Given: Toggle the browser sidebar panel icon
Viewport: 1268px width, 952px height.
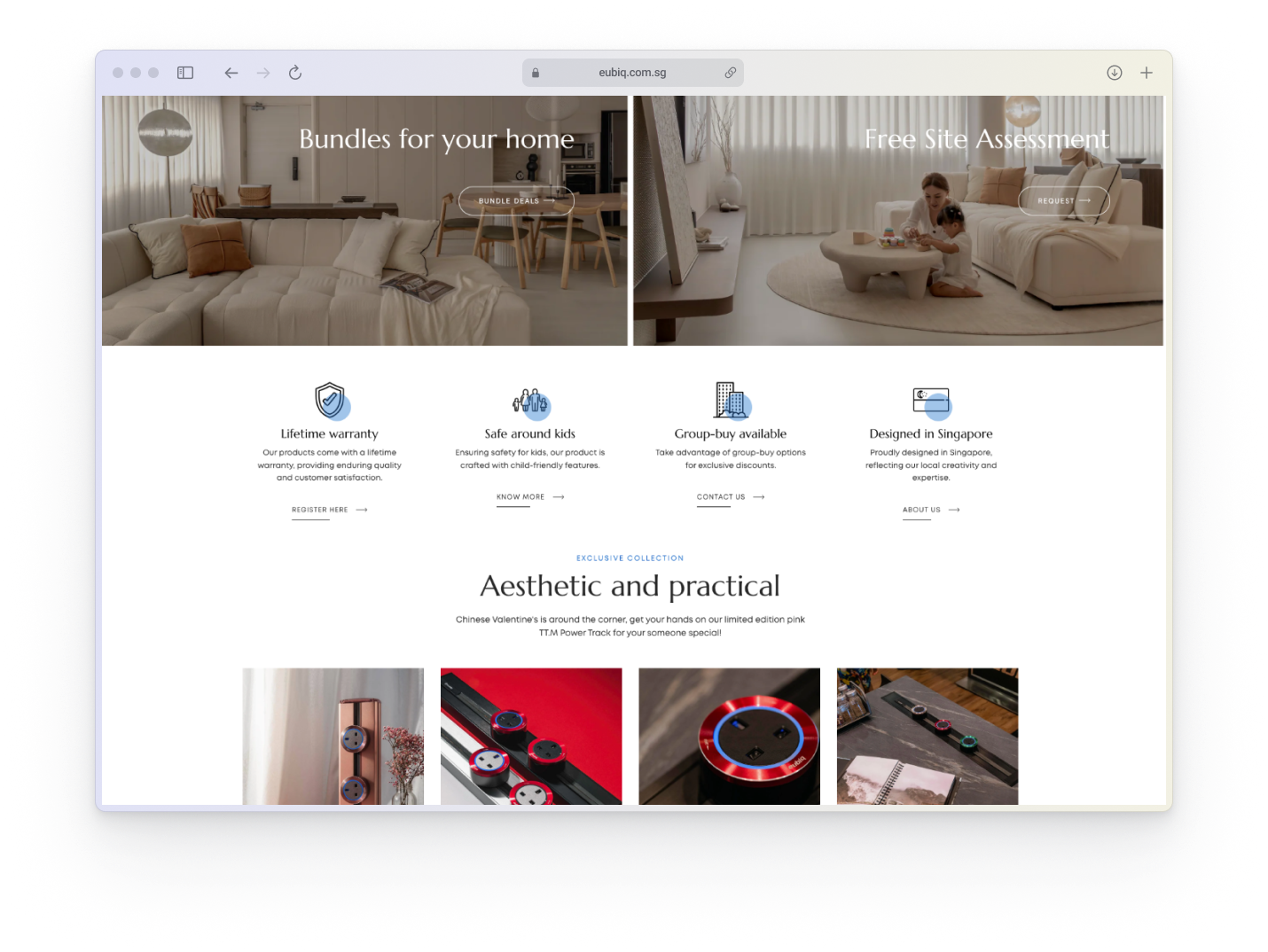Looking at the screenshot, I should point(185,73).
